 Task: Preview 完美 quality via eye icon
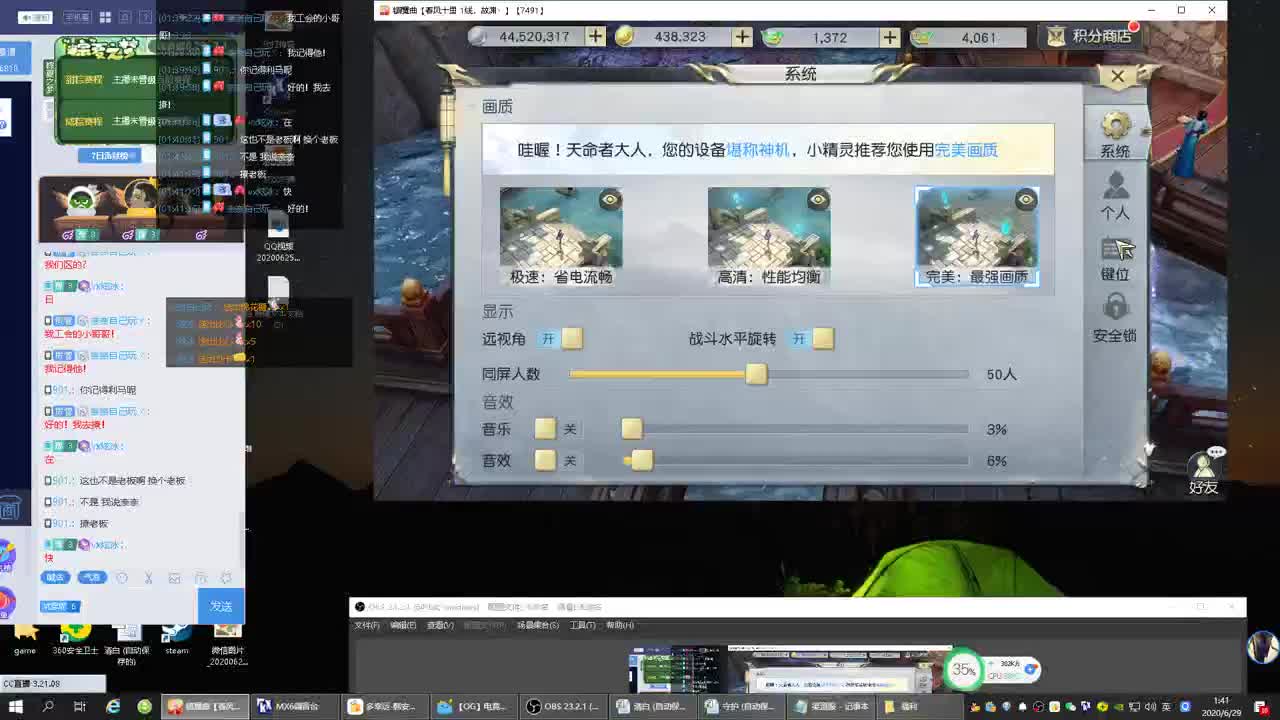1026,200
